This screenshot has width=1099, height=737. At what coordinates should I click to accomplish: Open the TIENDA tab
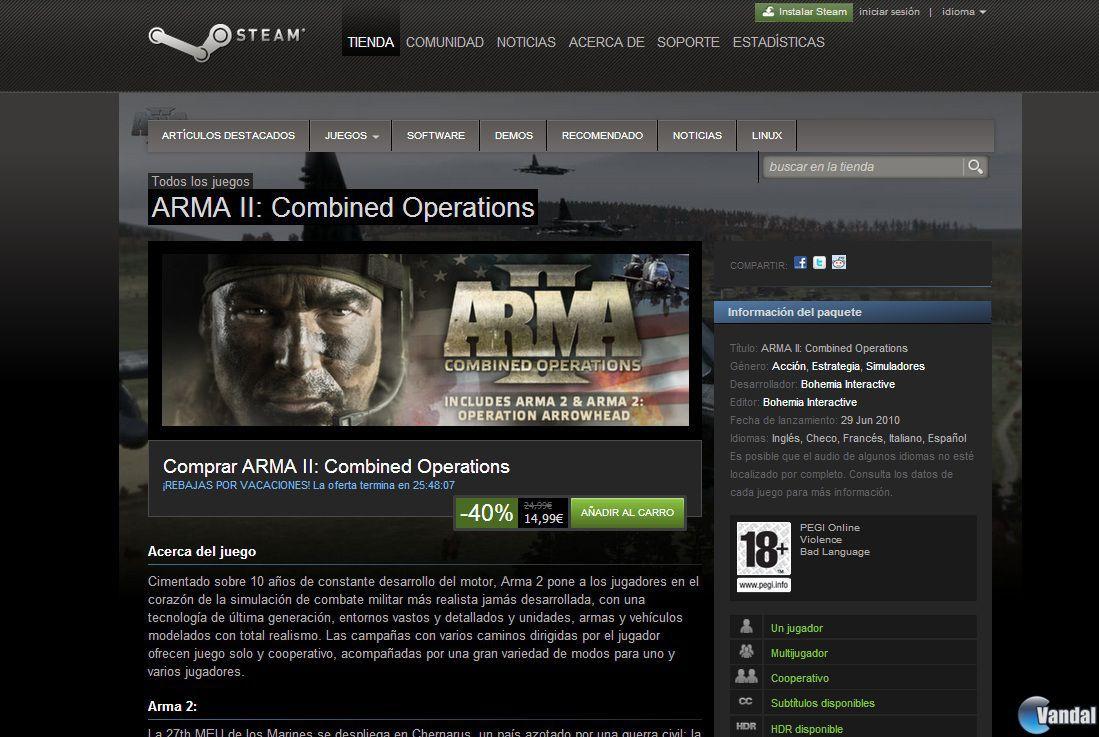pyautogui.click(x=371, y=42)
